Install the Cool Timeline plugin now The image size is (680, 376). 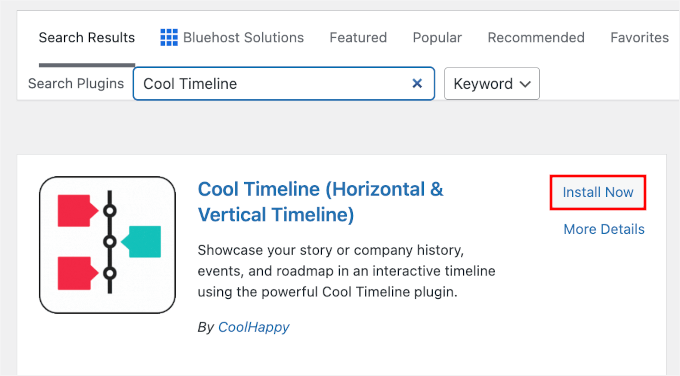pos(598,192)
